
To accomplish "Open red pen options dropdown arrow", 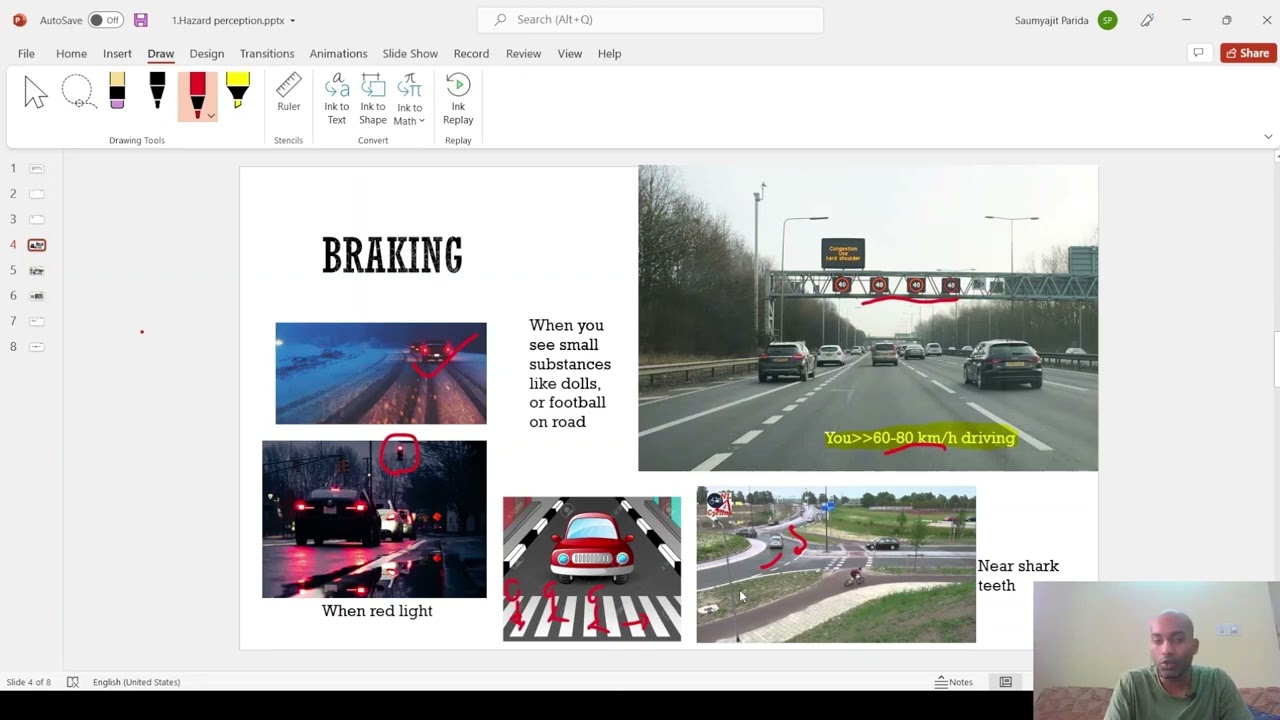I will (211, 116).
